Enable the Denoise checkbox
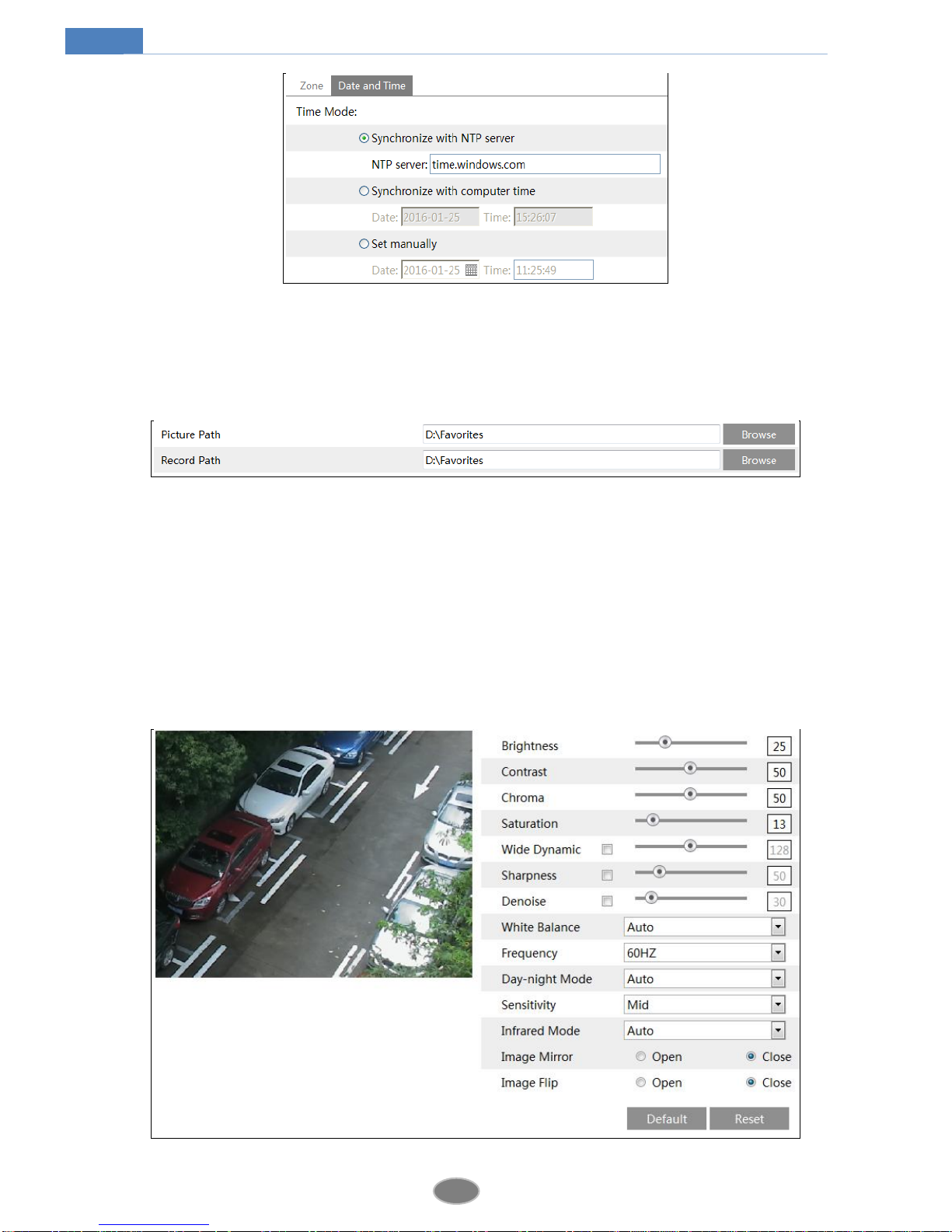 607,901
